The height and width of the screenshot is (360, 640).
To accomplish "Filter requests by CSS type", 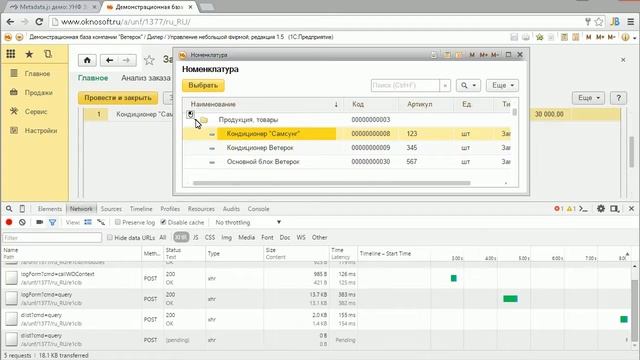I will tap(210, 237).
